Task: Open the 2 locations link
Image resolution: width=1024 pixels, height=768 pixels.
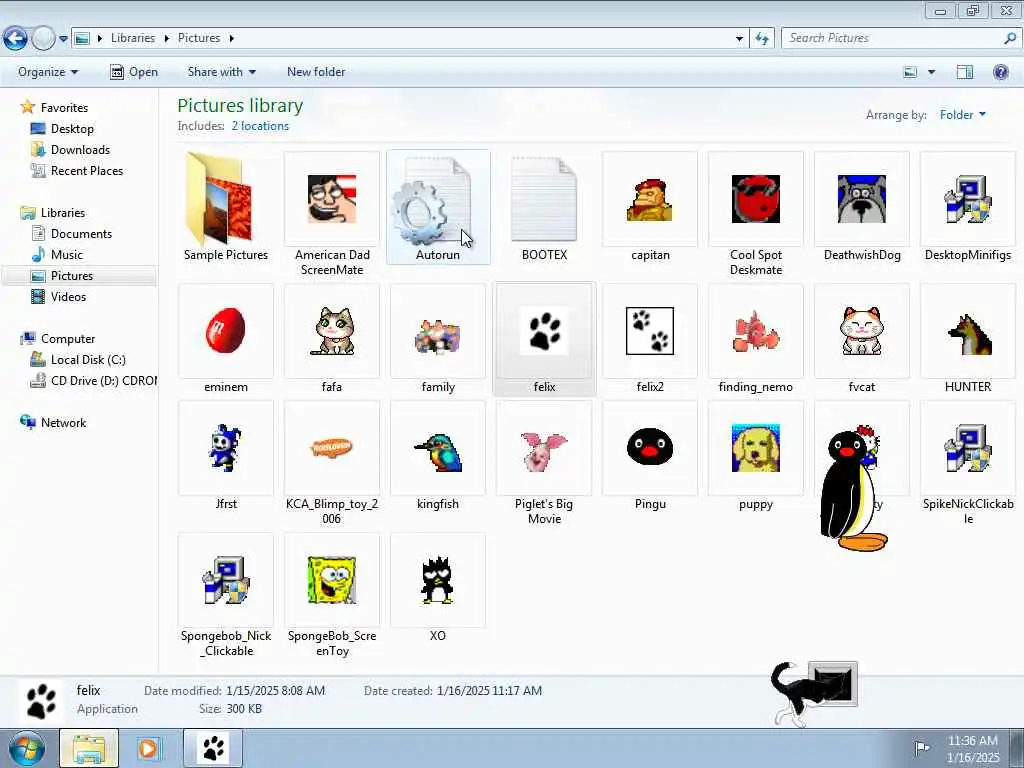Action: (260, 126)
